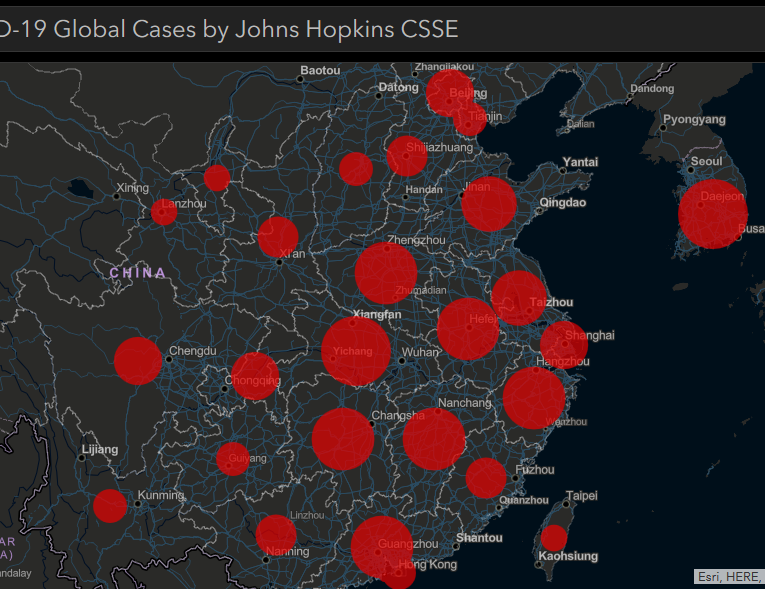Viewport: 765px width, 589px height.
Task: Select the red circle on Taiwan island
Action: (x=554, y=538)
